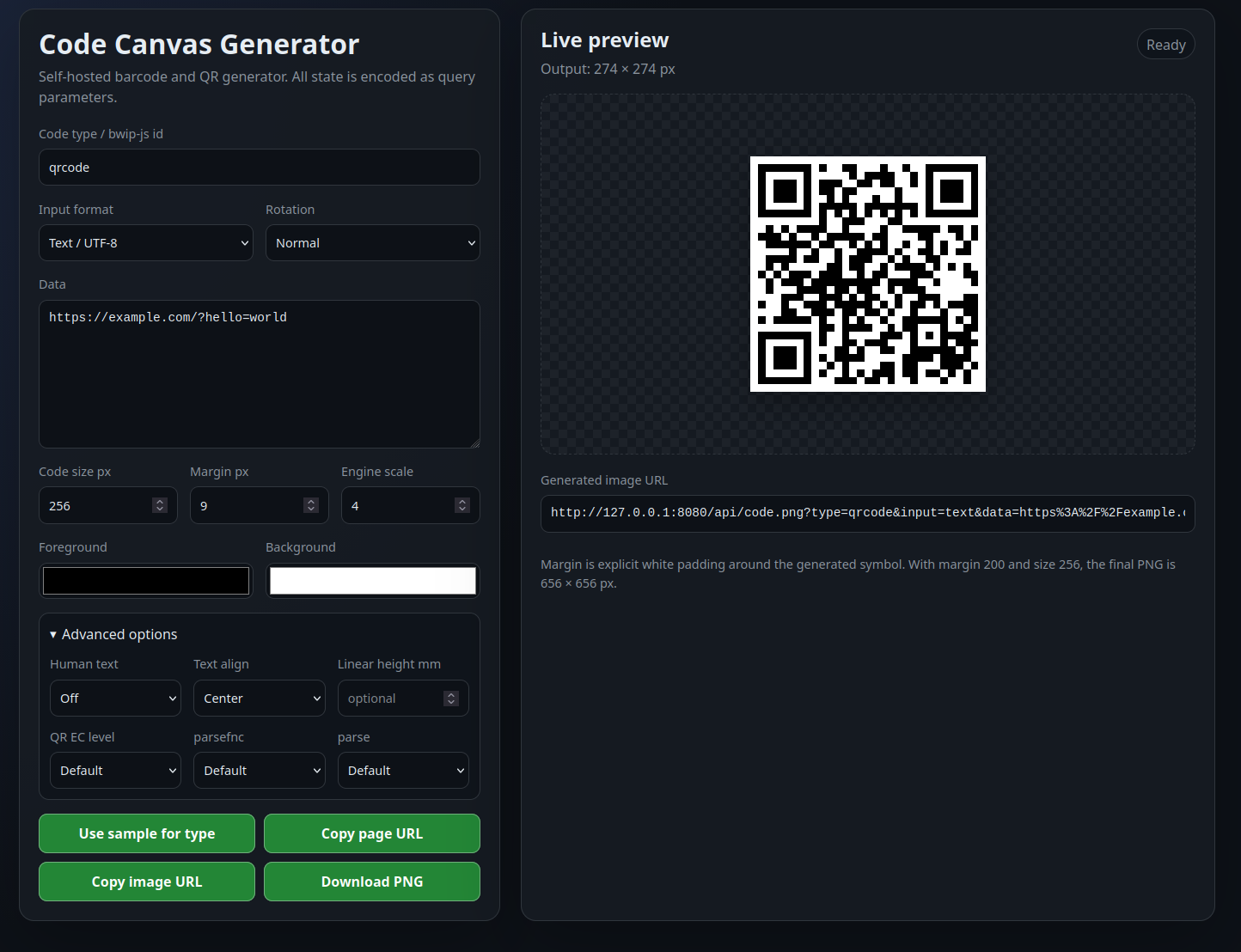Open the Text align dropdown
The image size is (1241, 952).
point(259,699)
